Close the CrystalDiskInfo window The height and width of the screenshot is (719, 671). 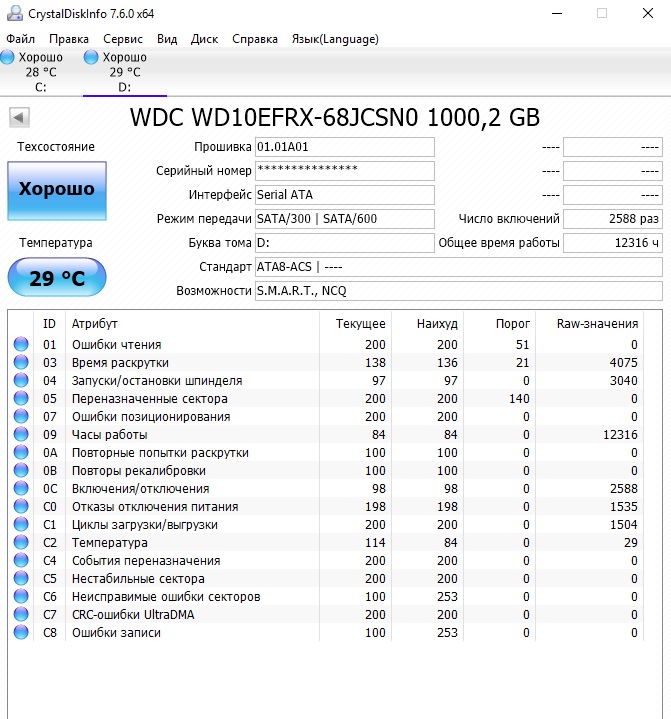[x=648, y=13]
